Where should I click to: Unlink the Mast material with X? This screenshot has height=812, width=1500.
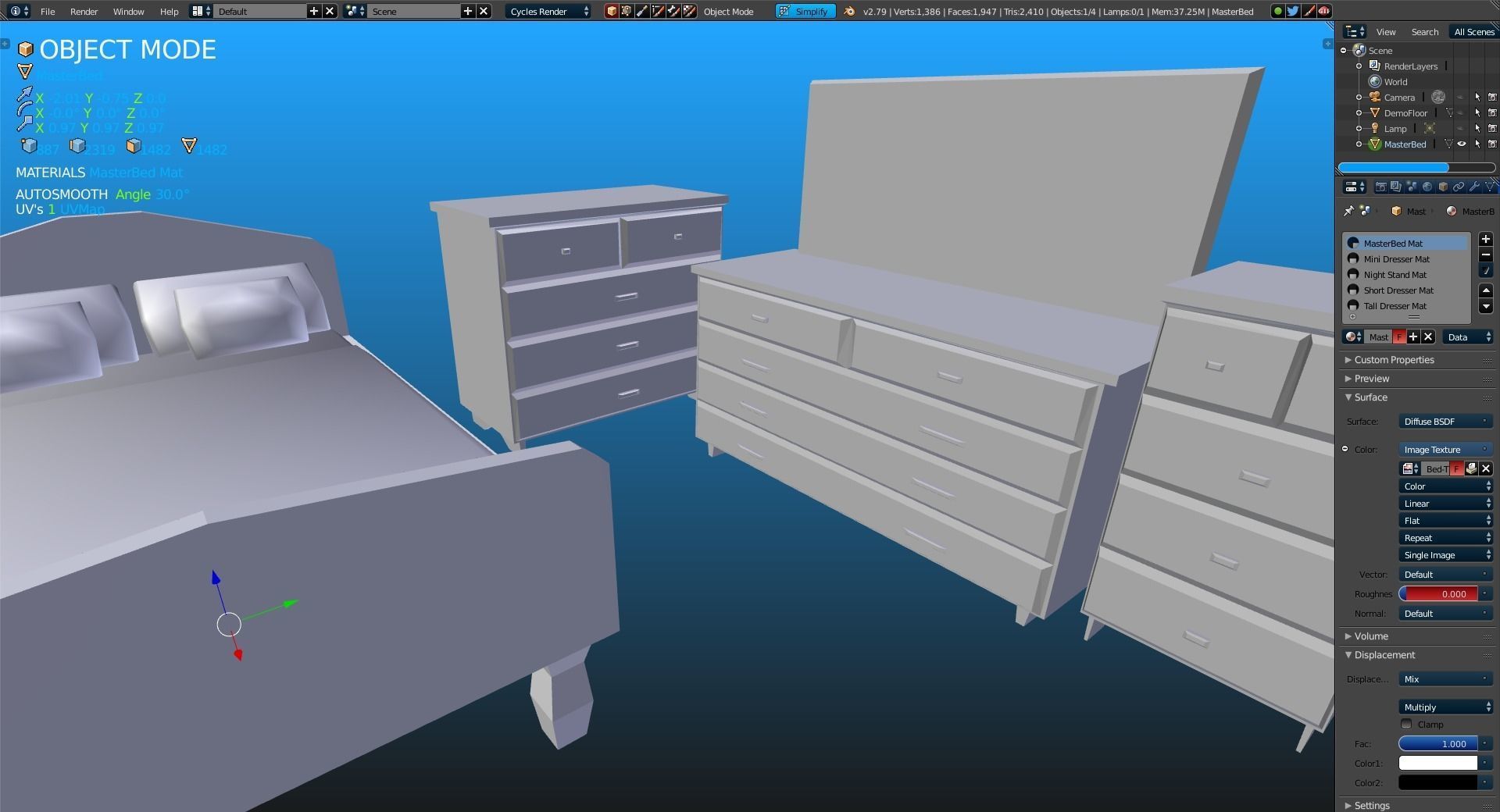coord(1428,337)
